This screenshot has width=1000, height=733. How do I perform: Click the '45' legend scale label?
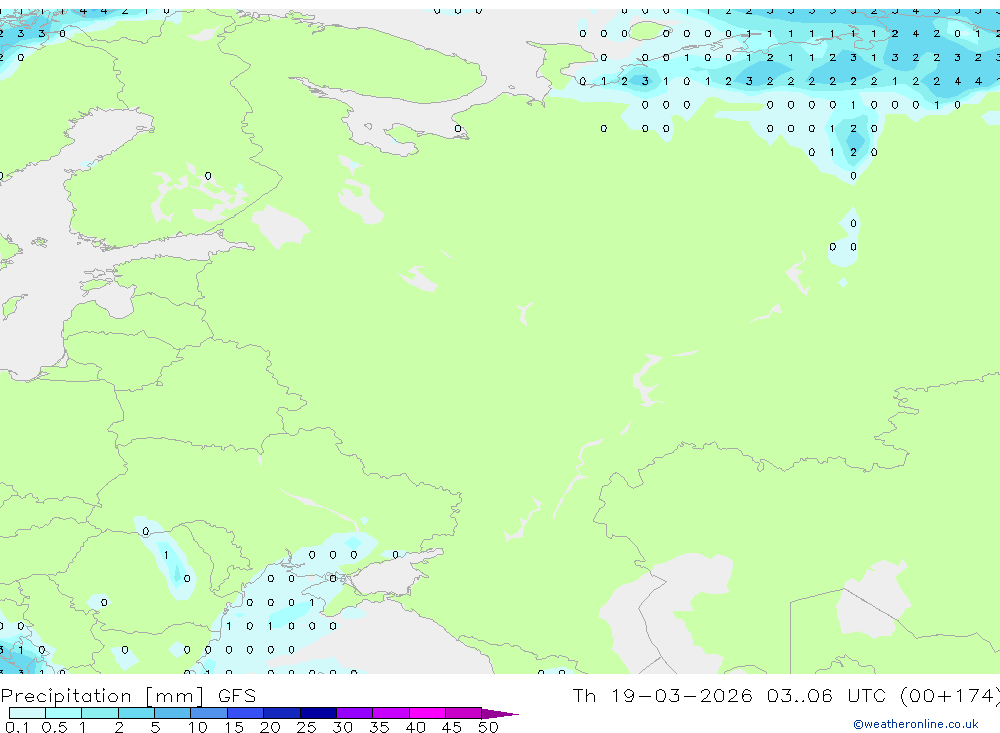[452, 727]
